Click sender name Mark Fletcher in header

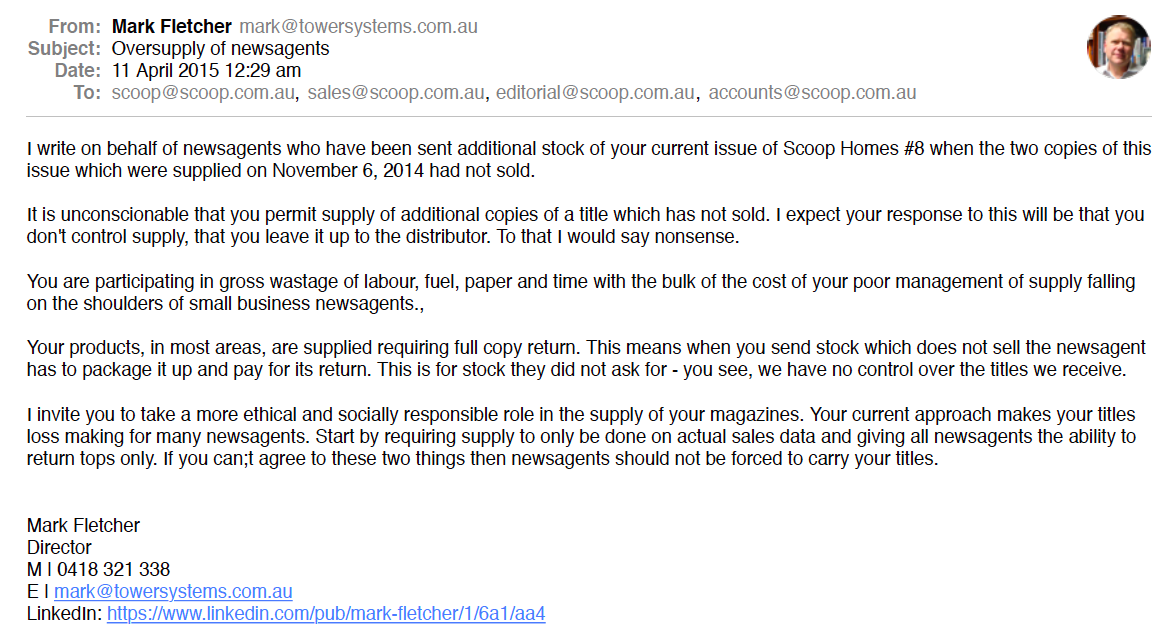(x=174, y=26)
